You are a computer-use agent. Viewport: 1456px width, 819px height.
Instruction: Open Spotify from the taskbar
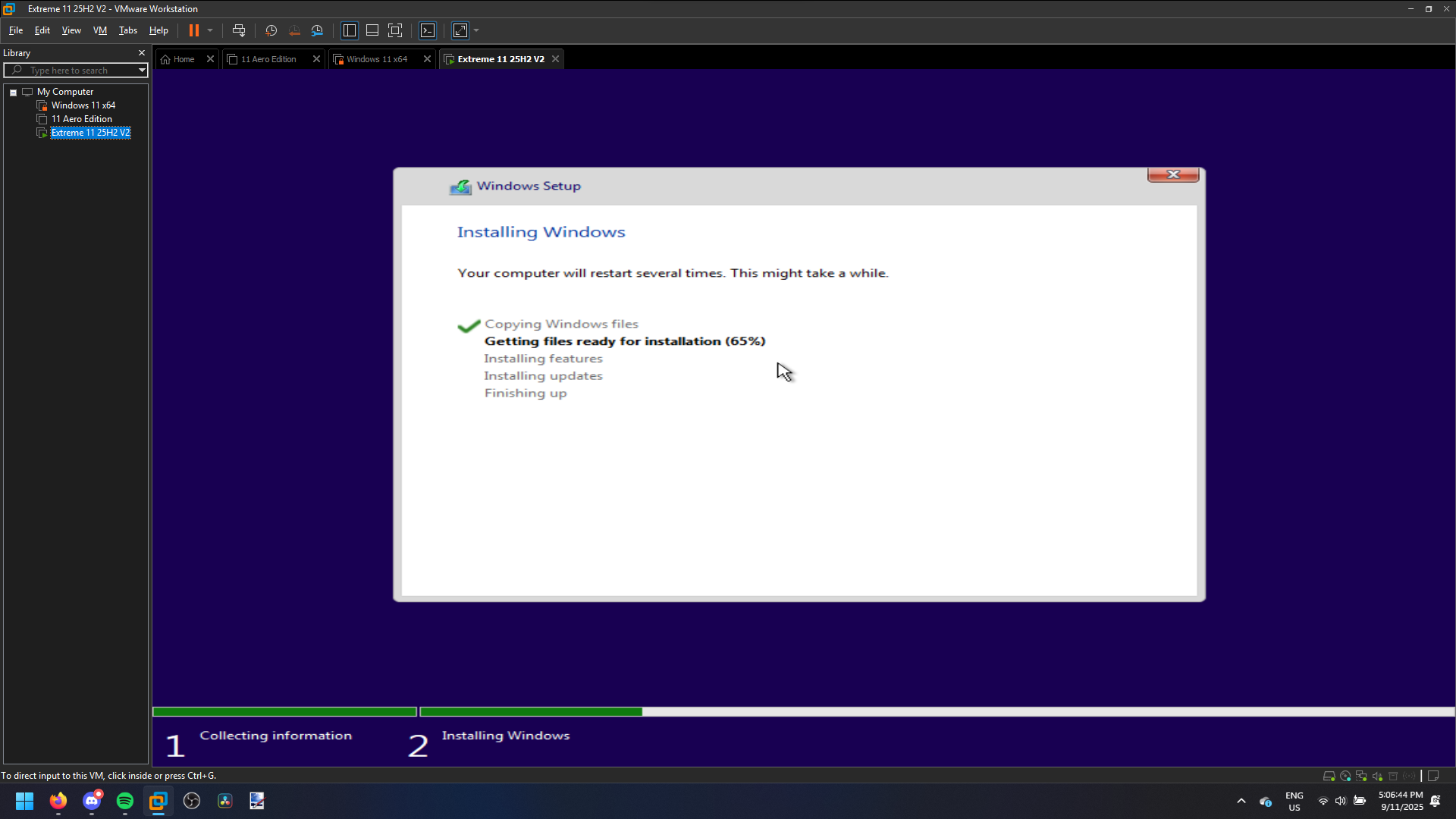coord(125,801)
